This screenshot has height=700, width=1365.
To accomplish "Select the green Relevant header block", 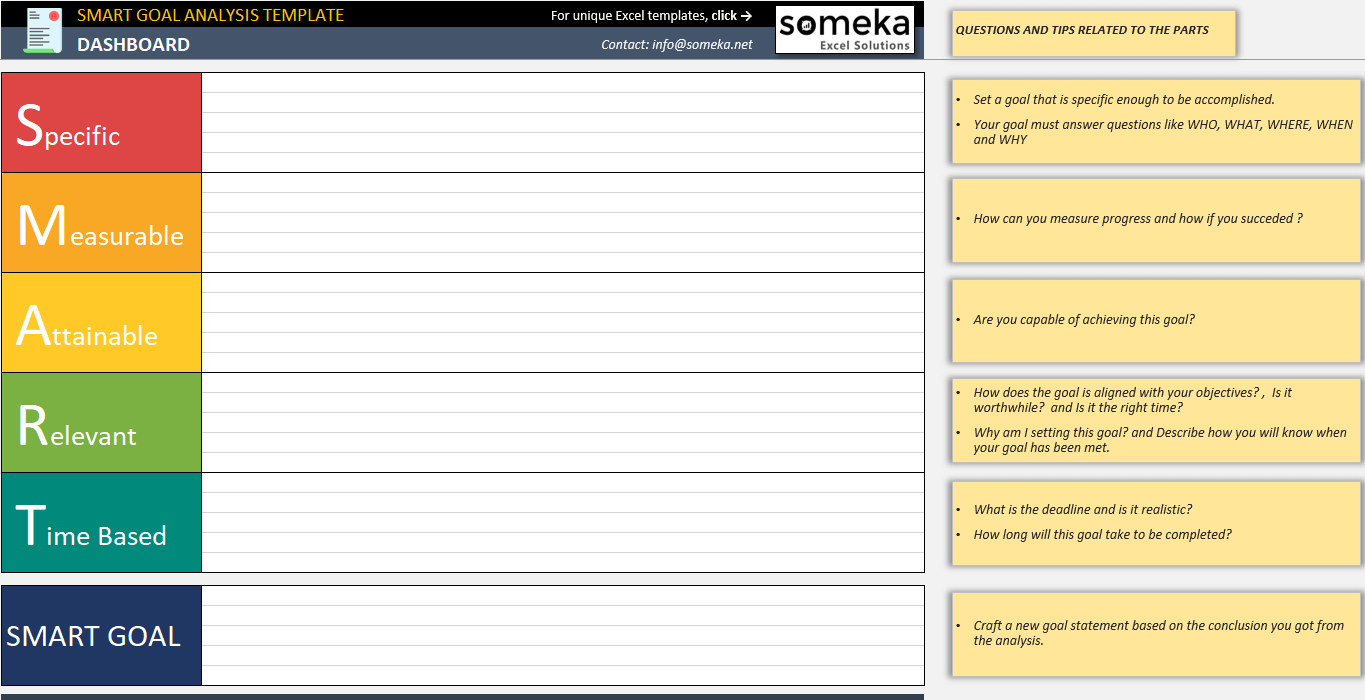I will tap(100, 421).
